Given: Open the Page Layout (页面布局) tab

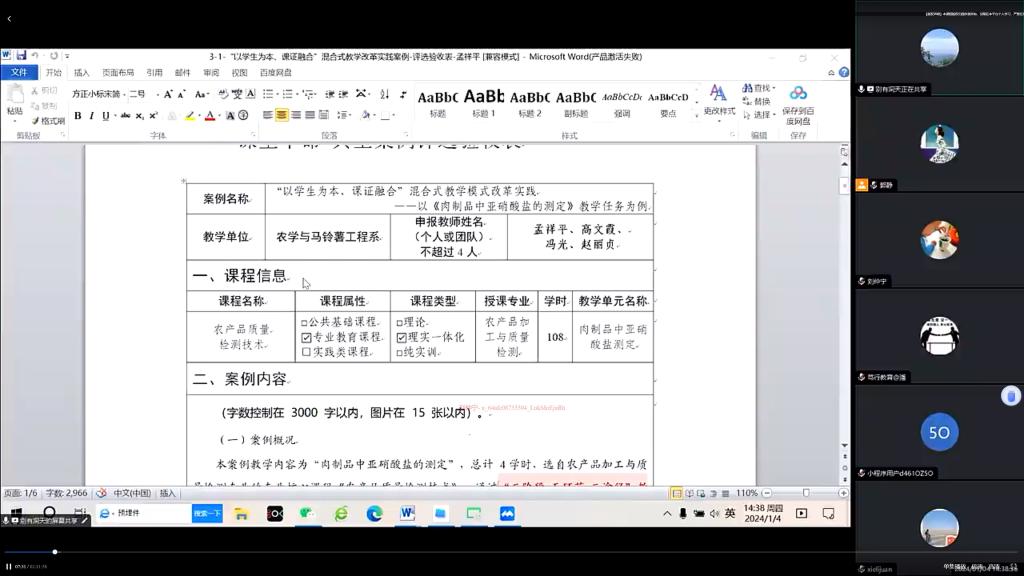Looking at the screenshot, I should [x=117, y=73].
